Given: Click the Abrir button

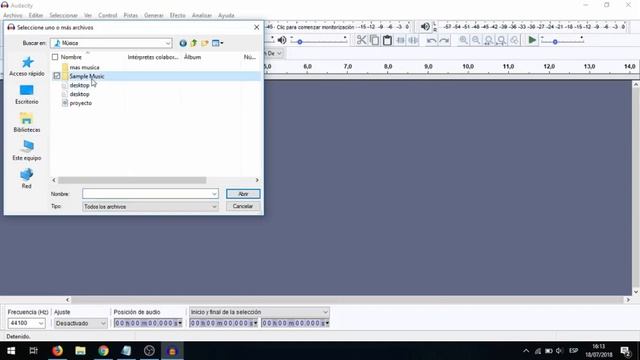Looking at the screenshot, I should coord(243,194).
